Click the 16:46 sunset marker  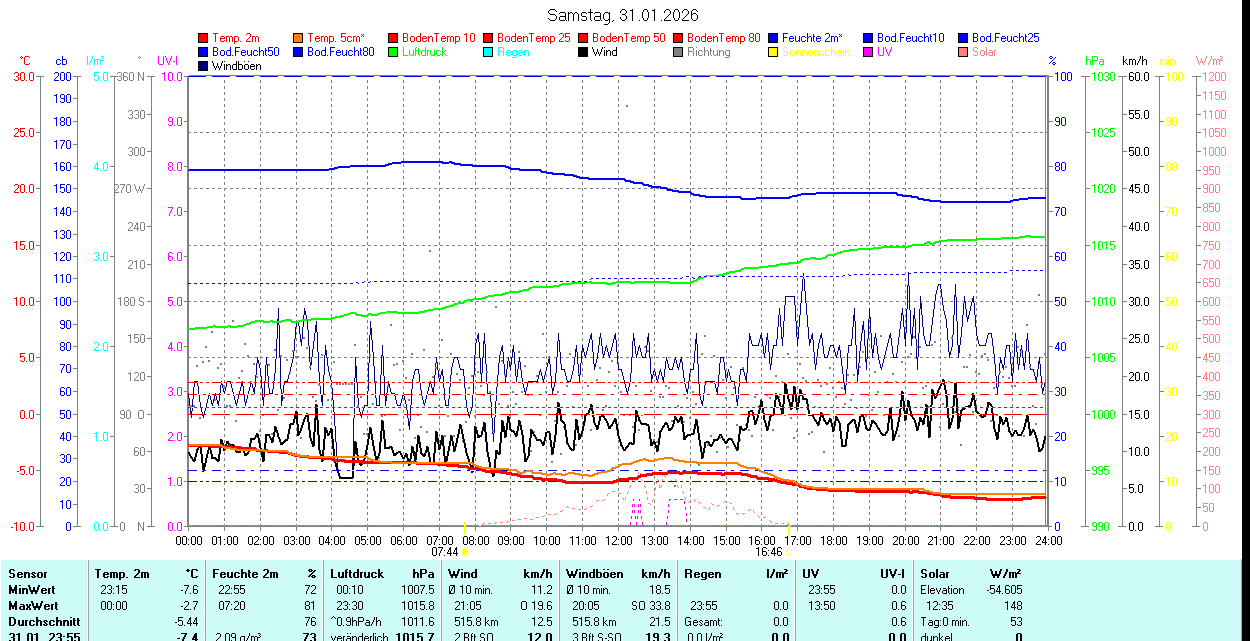(768, 551)
